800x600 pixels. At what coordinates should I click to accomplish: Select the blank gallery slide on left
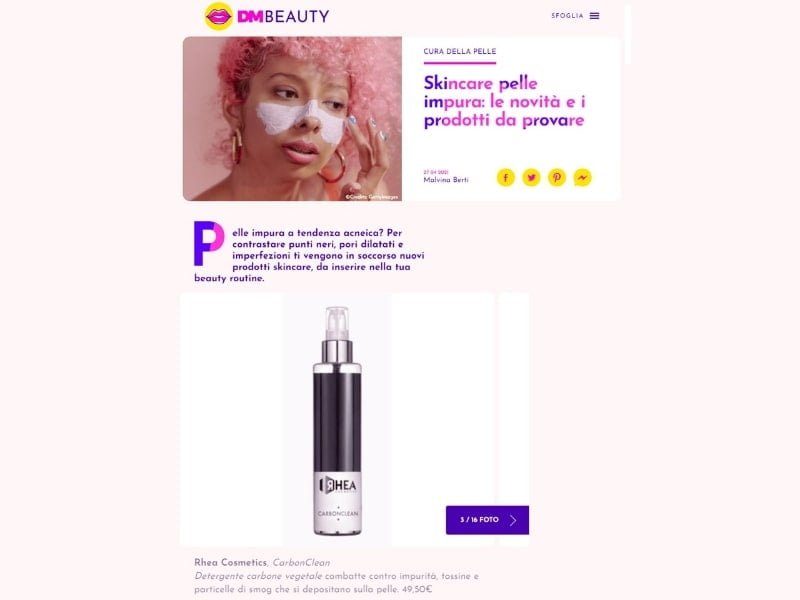[x=231, y=420]
